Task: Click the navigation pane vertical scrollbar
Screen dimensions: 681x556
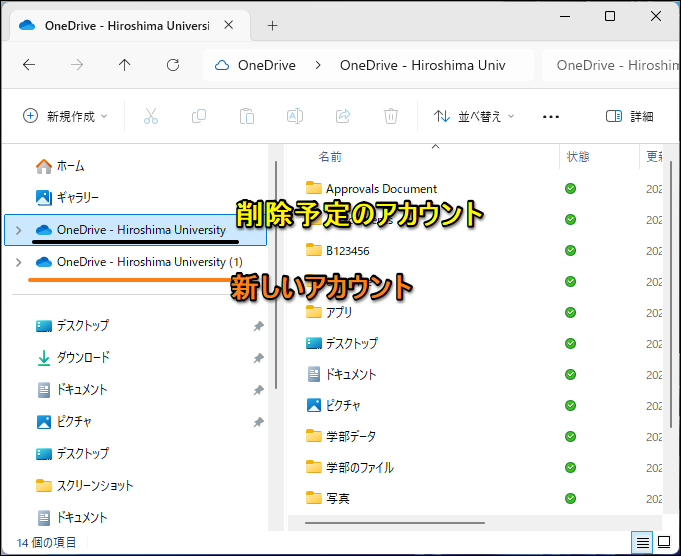Action: pyautogui.click(x=276, y=275)
